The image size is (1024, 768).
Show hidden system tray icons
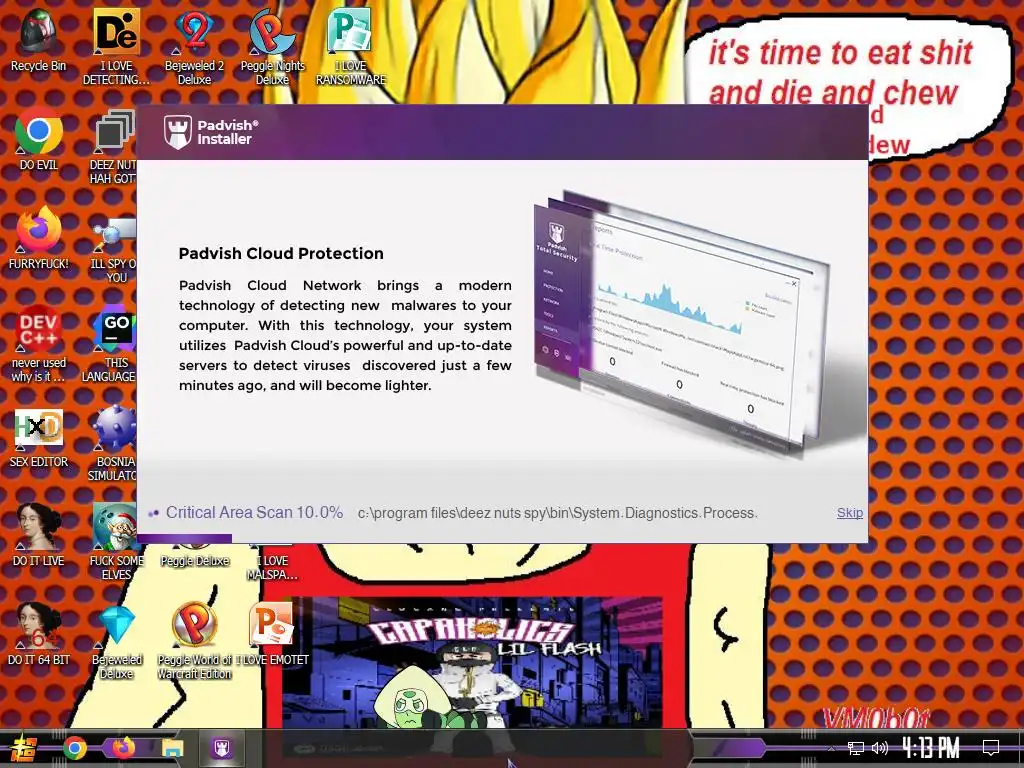point(831,748)
